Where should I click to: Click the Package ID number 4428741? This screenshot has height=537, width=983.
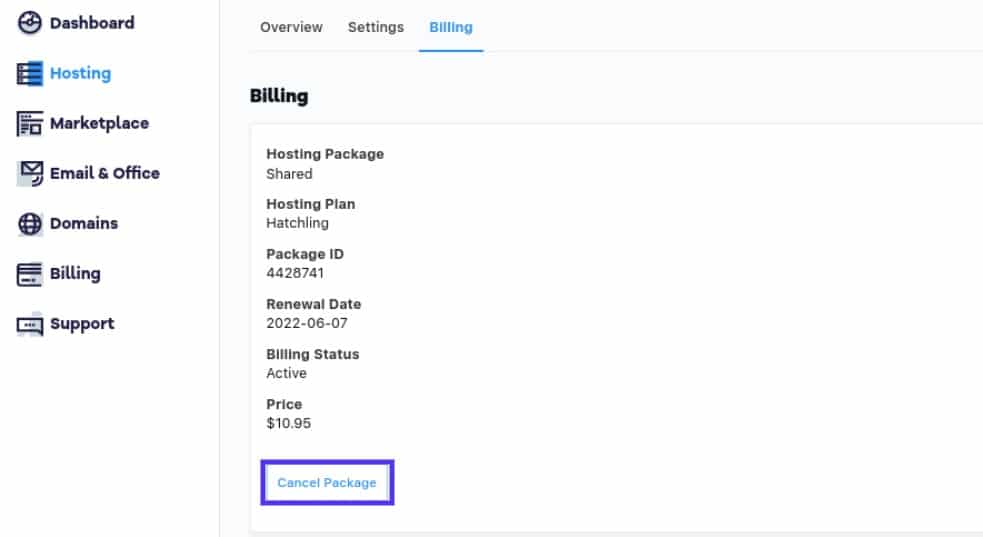295,273
